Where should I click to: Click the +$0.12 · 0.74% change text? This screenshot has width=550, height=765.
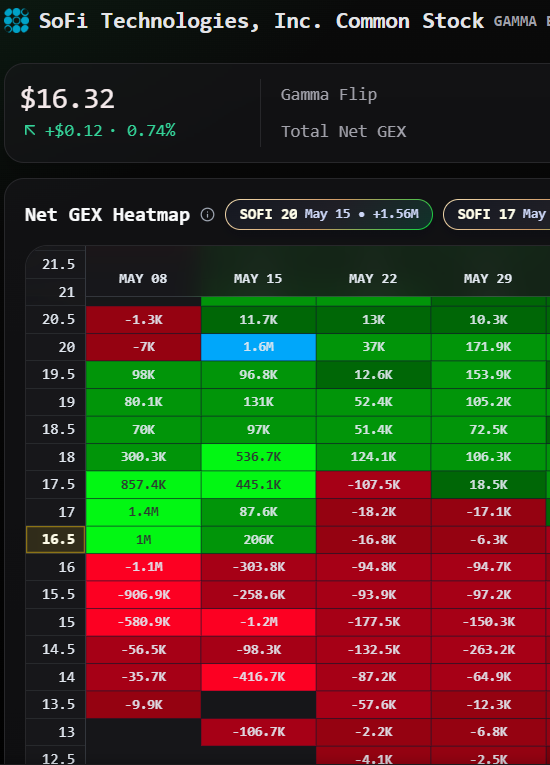point(110,131)
